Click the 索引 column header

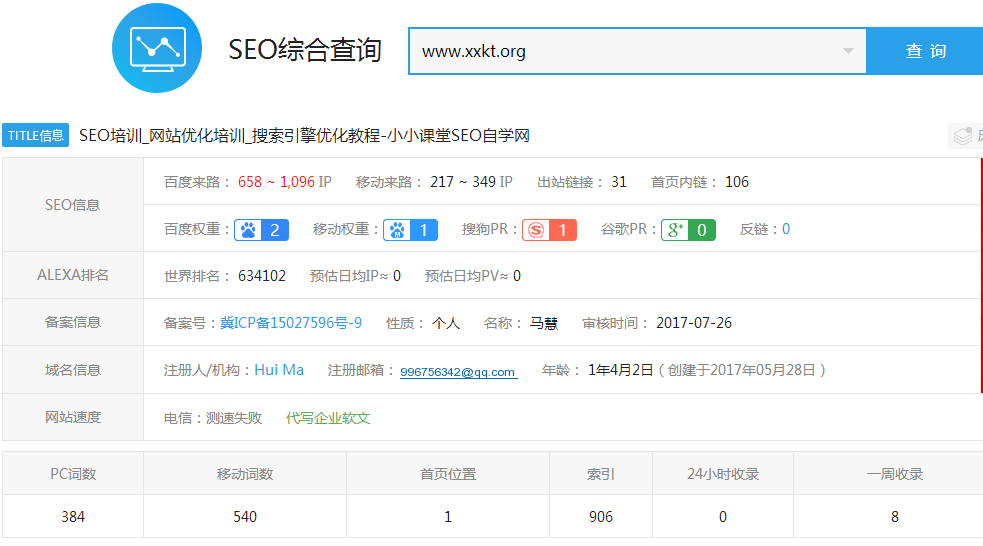(601, 474)
